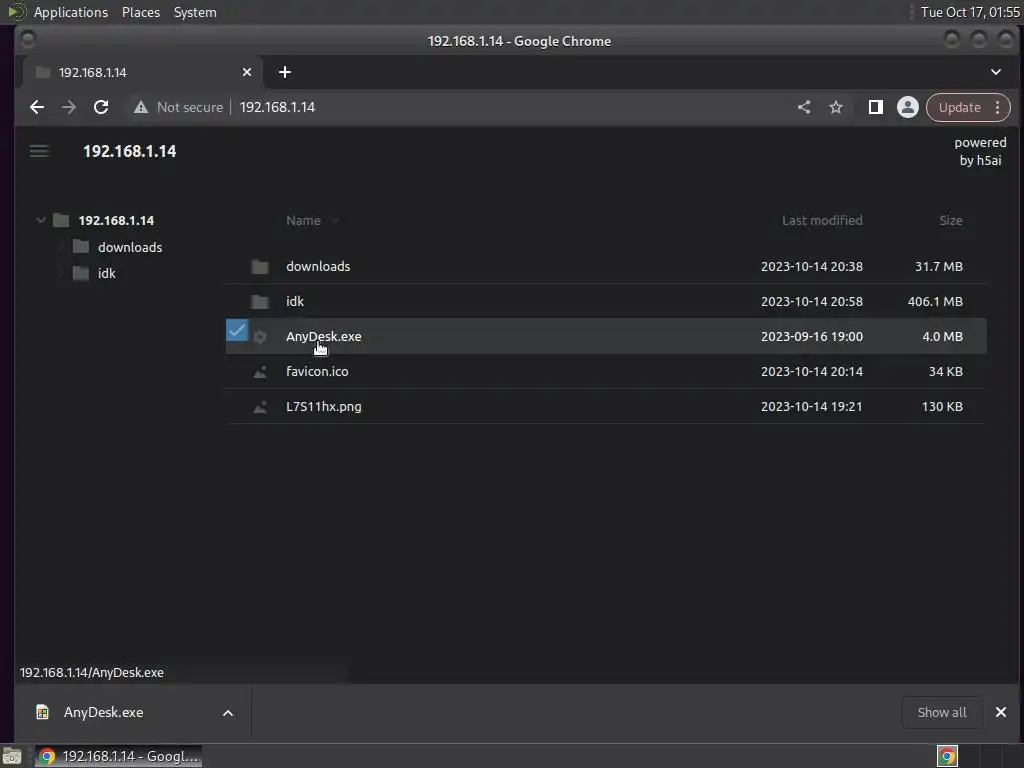Open the Chrome profile avatar menu
This screenshot has width=1024, height=768.
tap(908, 107)
